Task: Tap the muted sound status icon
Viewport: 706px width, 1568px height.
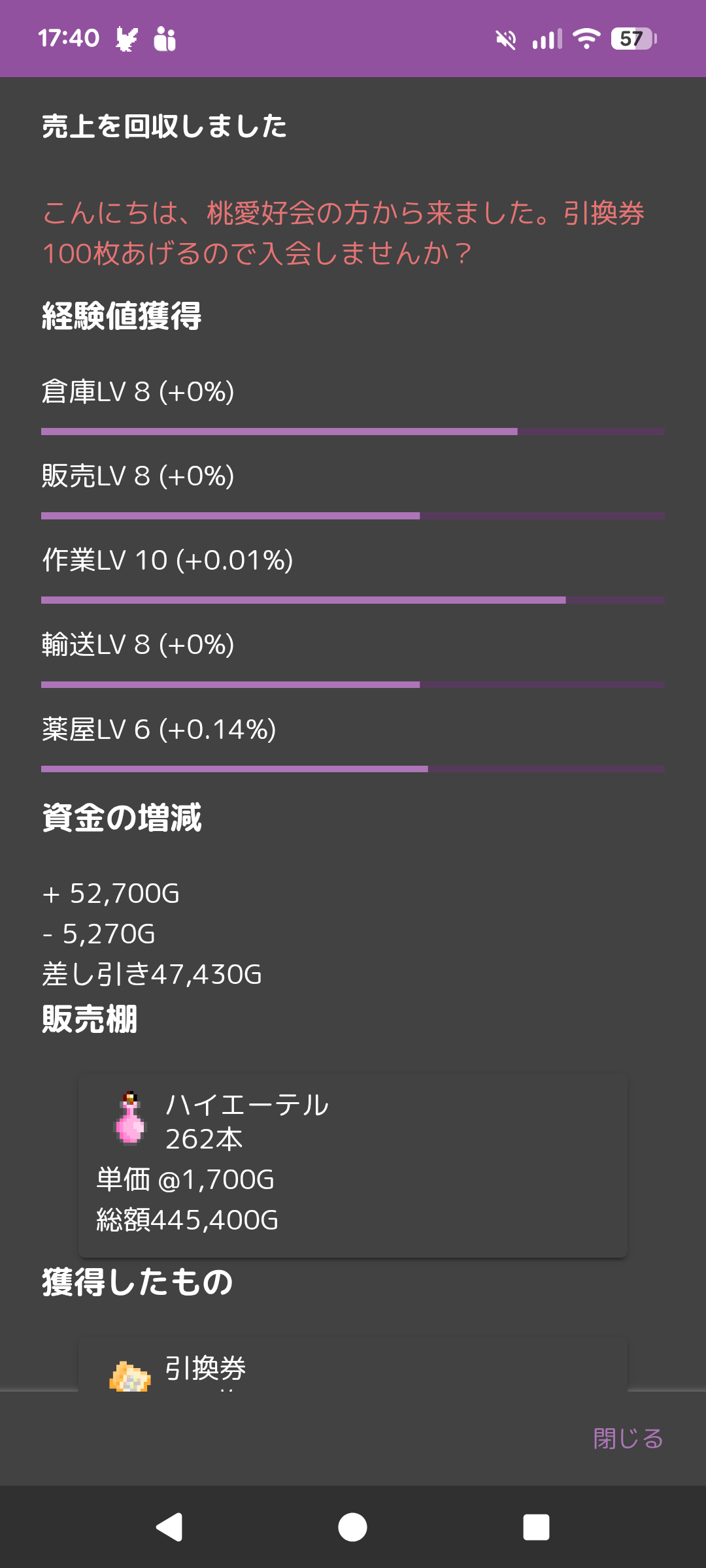Action: pyautogui.click(x=505, y=39)
